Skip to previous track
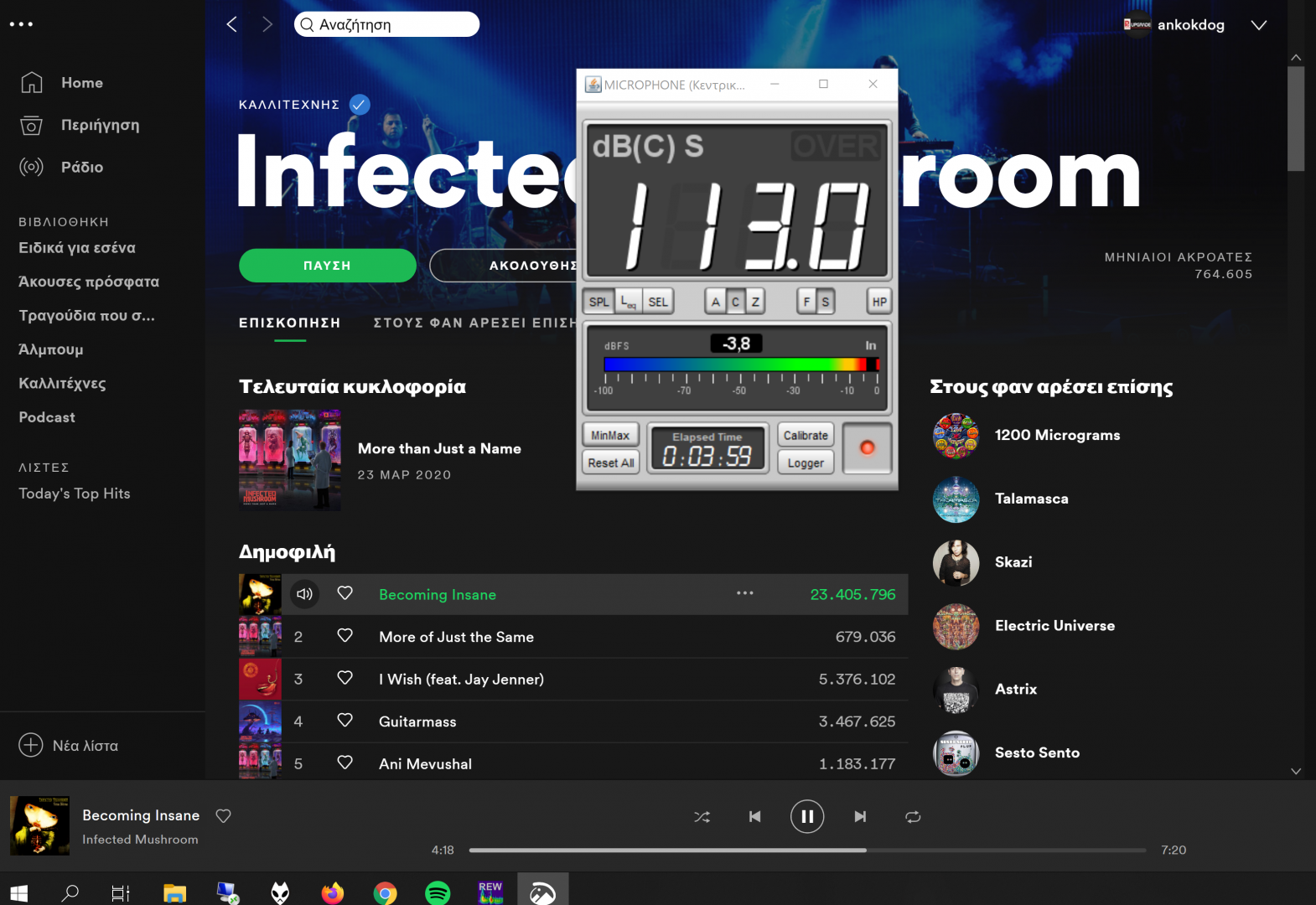 click(x=754, y=817)
